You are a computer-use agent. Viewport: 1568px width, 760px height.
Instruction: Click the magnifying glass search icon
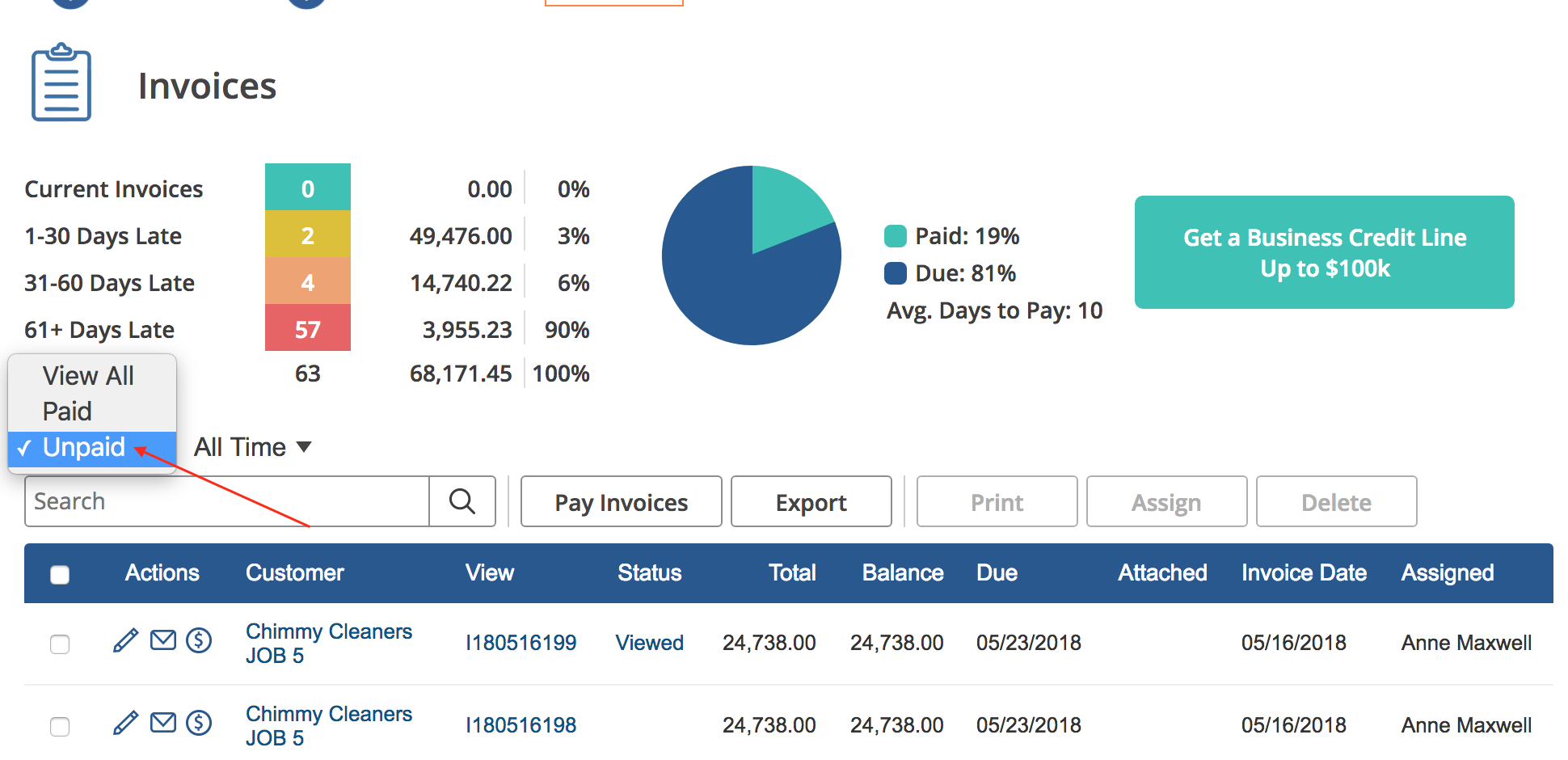(x=462, y=501)
